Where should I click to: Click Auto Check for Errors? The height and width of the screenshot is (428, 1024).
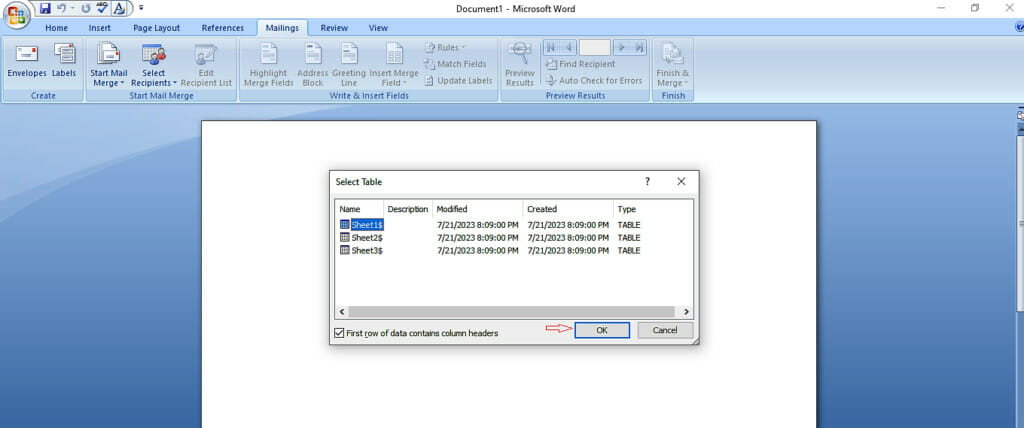pyautogui.click(x=594, y=80)
